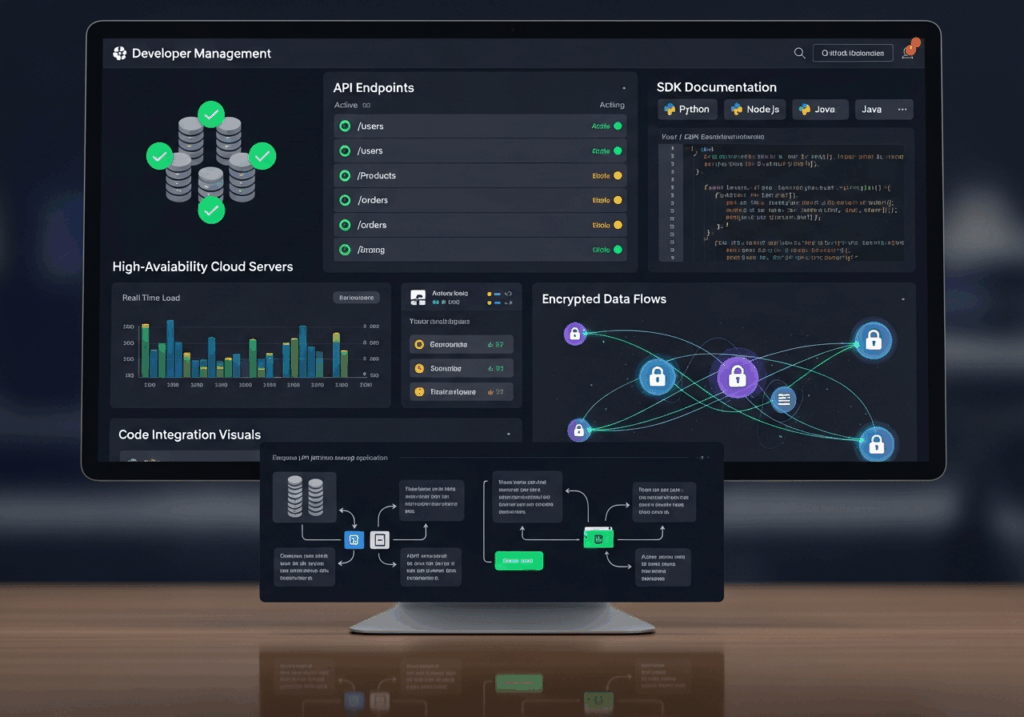Toggle the /orders endpoint yellow indicator
1024x717 pixels.
click(618, 200)
